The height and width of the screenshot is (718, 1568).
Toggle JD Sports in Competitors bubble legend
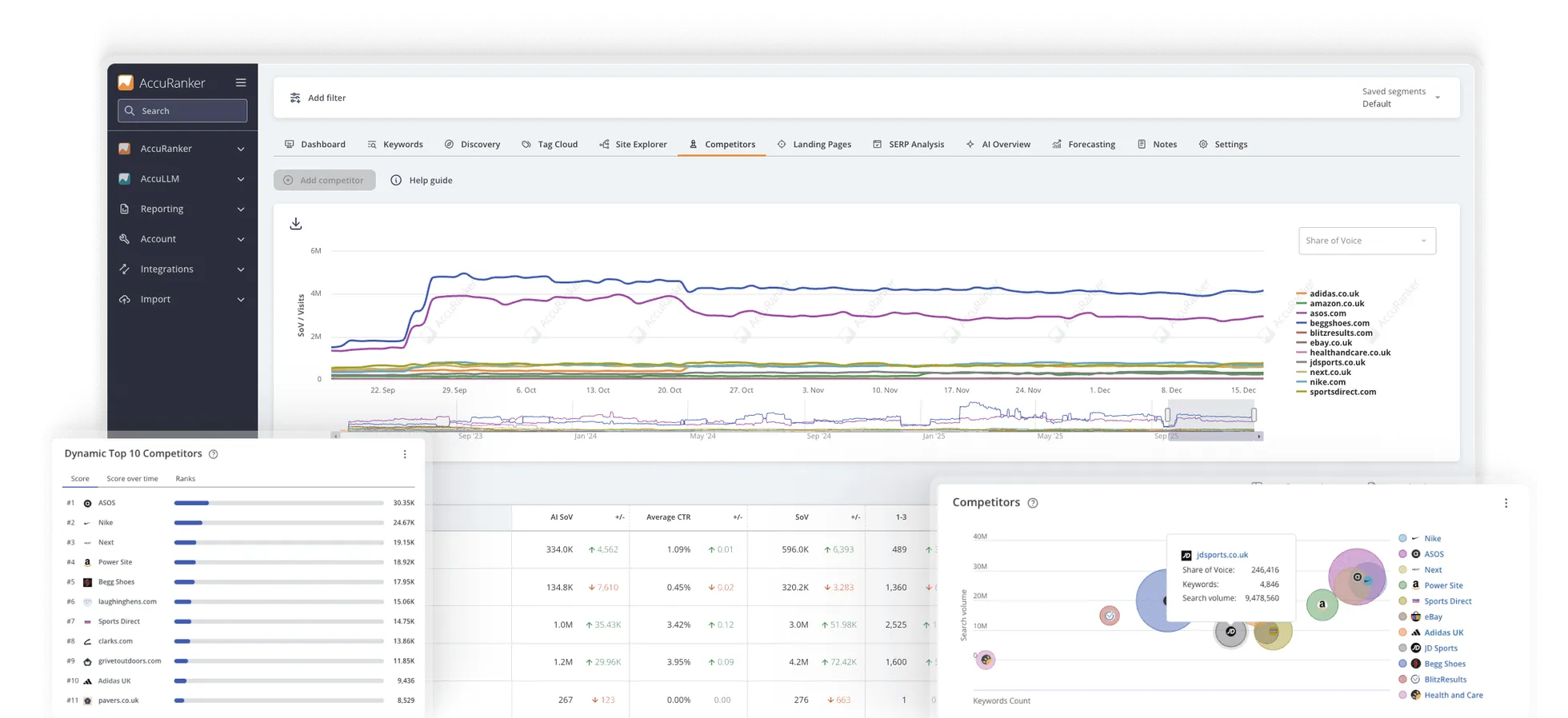click(x=1440, y=648)
